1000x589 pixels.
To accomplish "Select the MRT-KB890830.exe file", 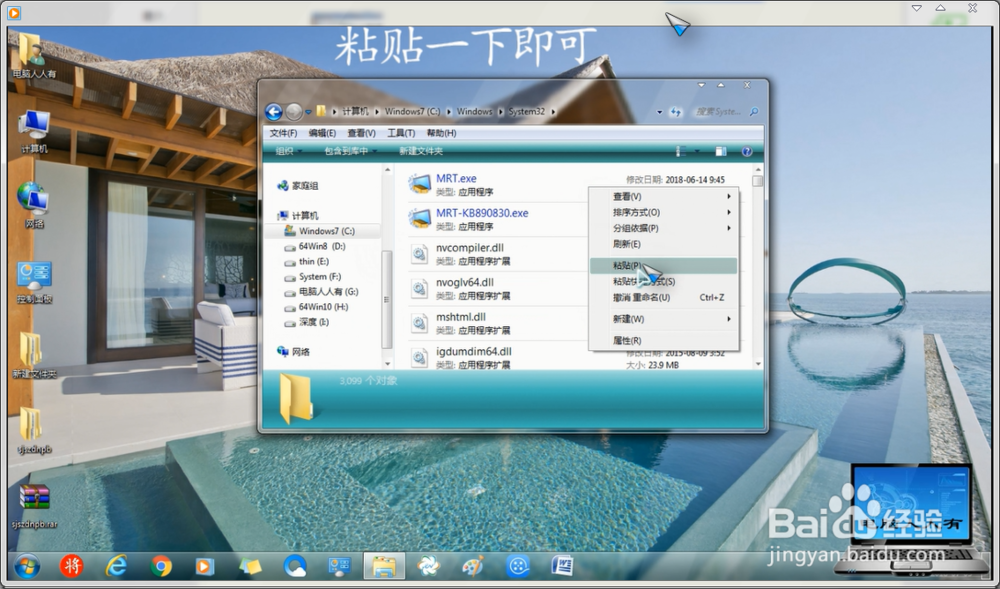I will click(482, 213).
